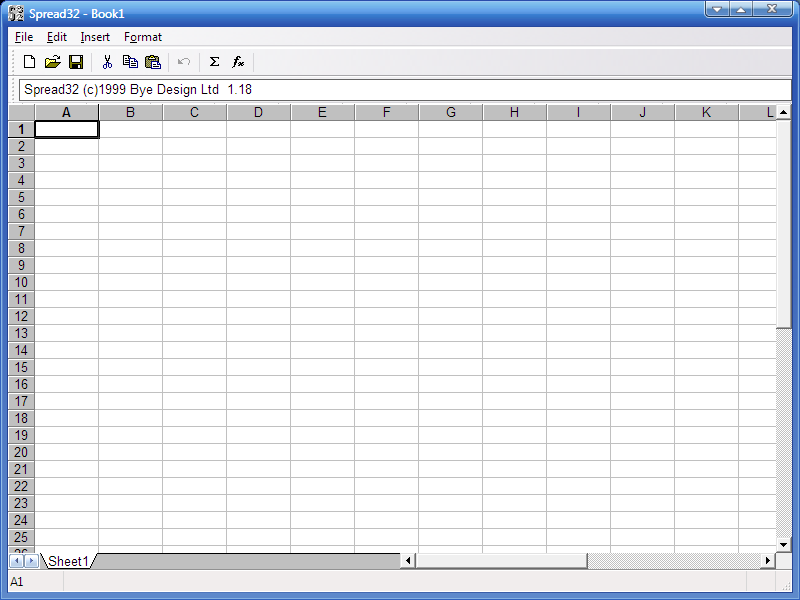Click the formula bar input field
Viewport: 800px width, 600px height.
click(x=405, y=90)
